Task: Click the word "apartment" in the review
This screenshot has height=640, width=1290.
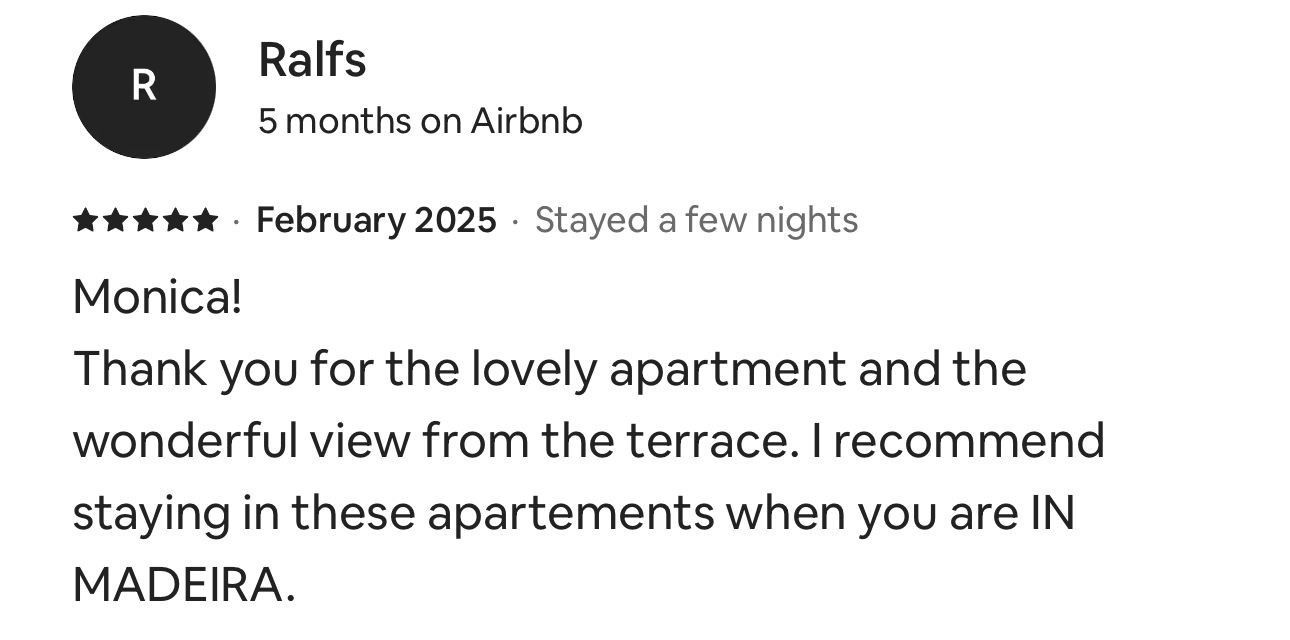Action: pyautogui.click(x=726, y=370)
